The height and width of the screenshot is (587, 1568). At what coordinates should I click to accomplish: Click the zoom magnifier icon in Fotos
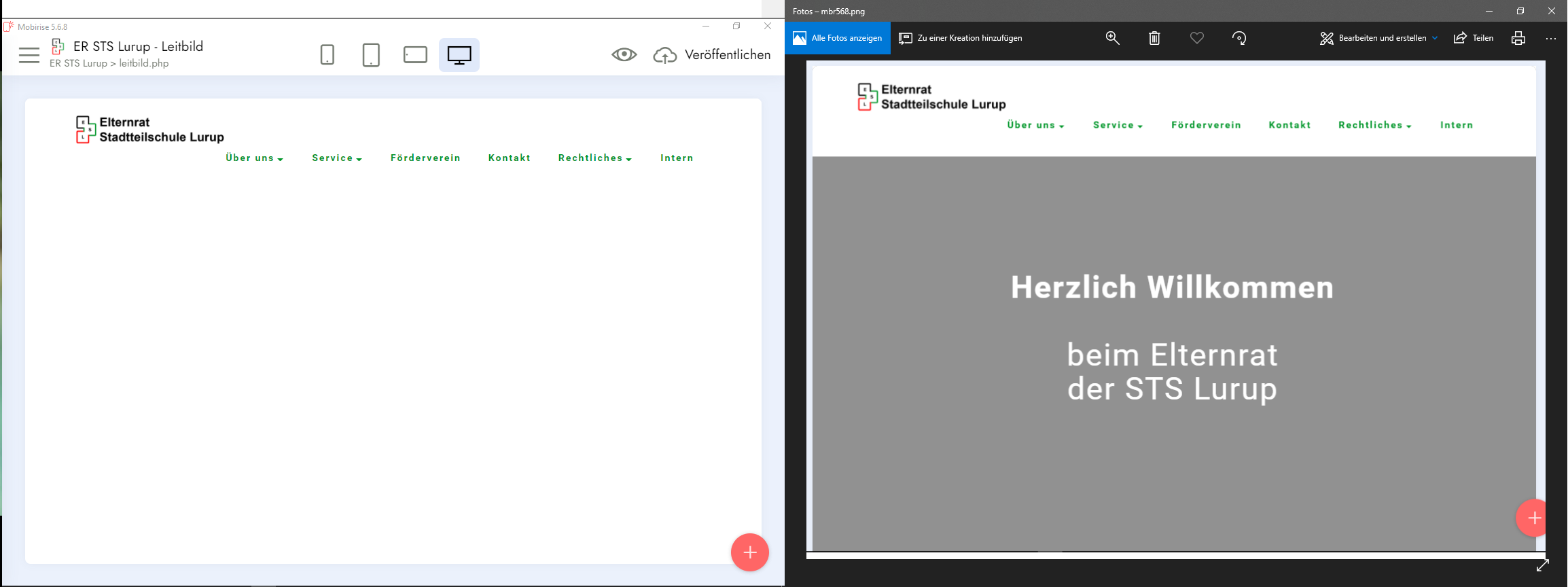coord(1112,38)
